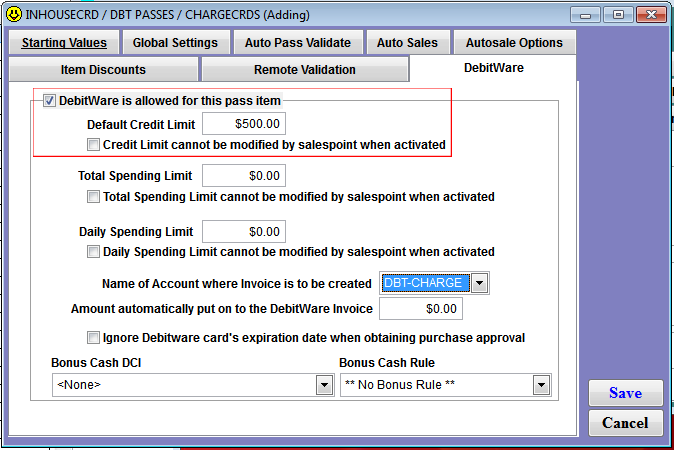
Task: Close the INHOUSECRD window
Action: tap(651, 15)
